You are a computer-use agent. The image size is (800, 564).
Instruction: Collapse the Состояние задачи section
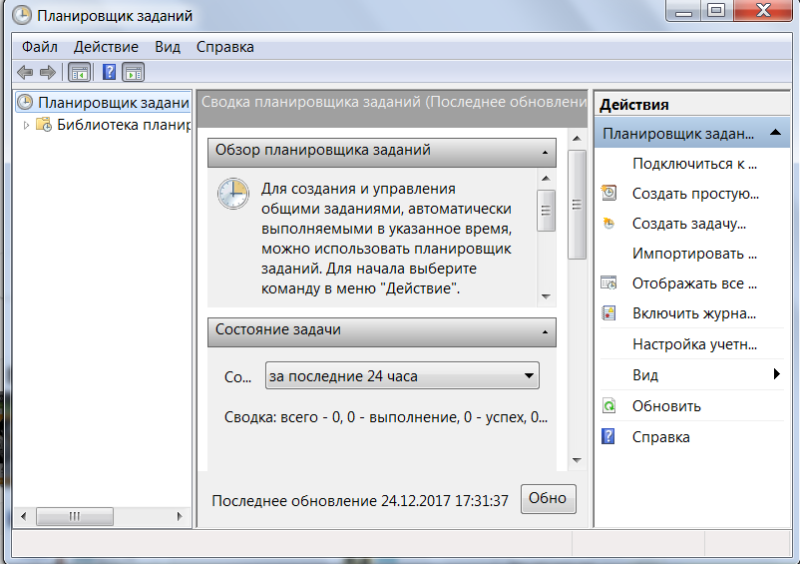pos(545,332)
